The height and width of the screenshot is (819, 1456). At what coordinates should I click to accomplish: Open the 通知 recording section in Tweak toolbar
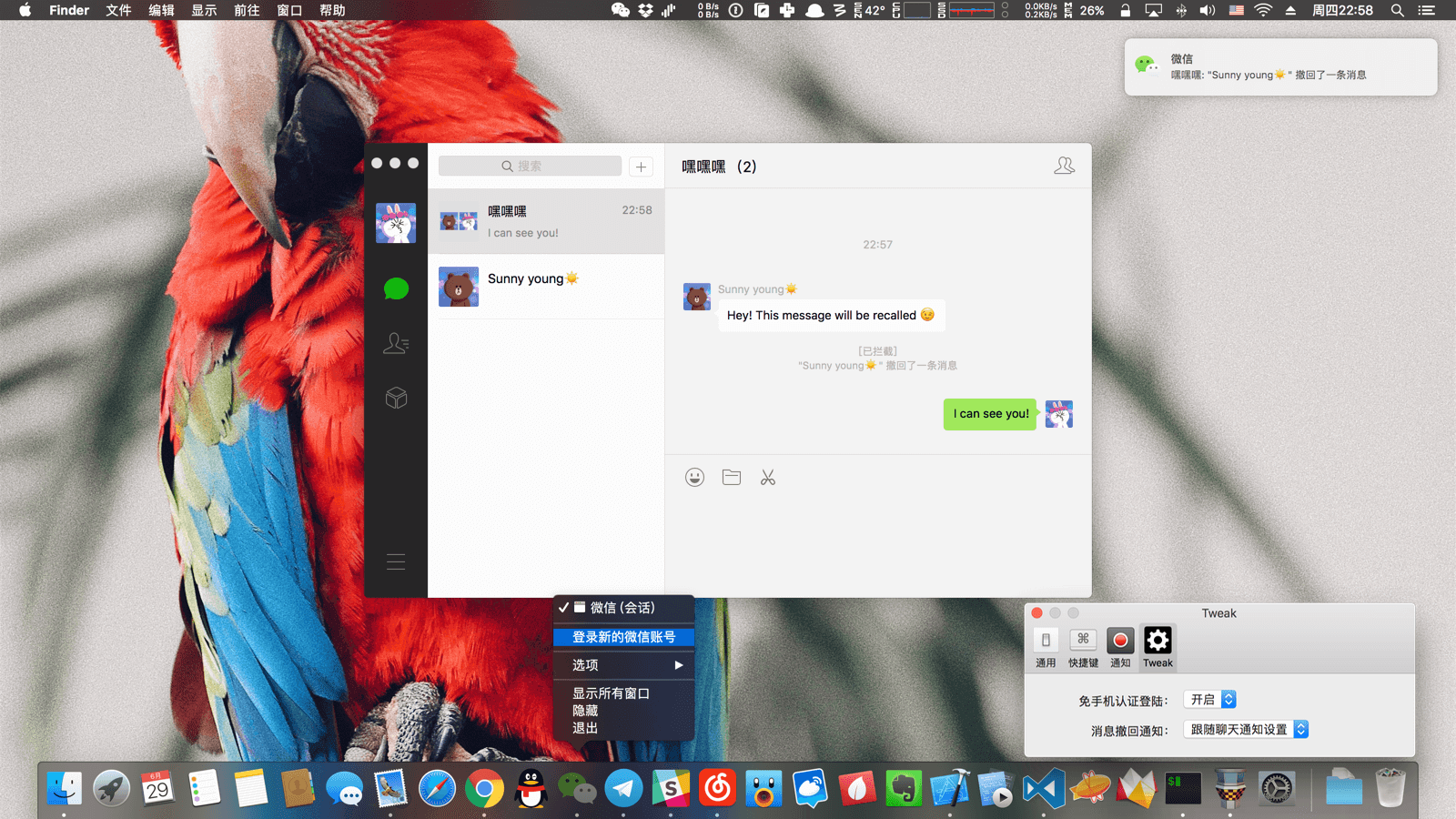click(x=1120, y=645)
